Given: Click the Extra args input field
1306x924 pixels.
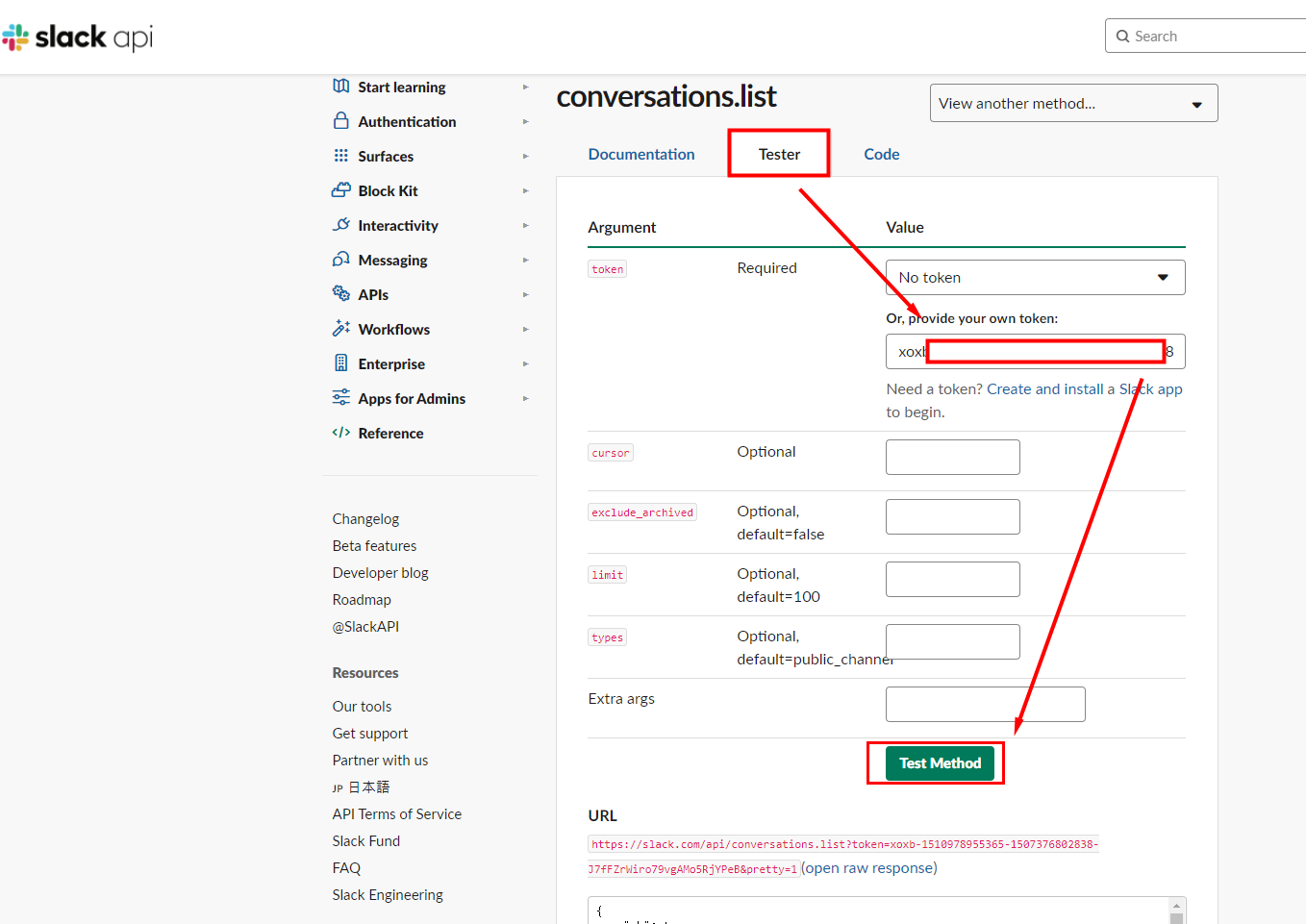Looking at the screenshot, I should (x=985, y=704).
